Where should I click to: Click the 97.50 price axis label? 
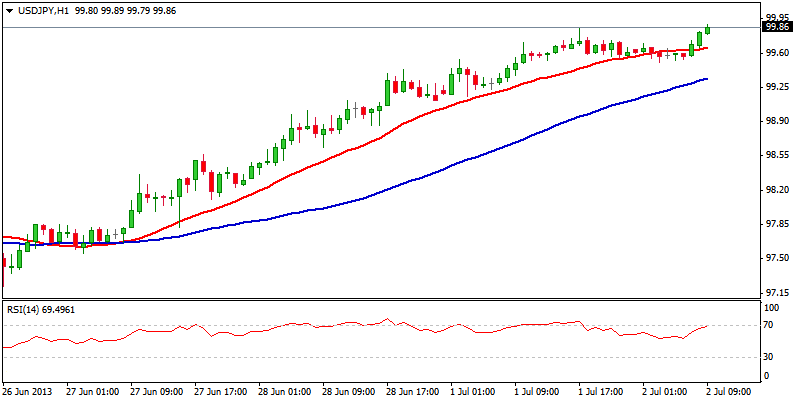[x=776, y=258]
